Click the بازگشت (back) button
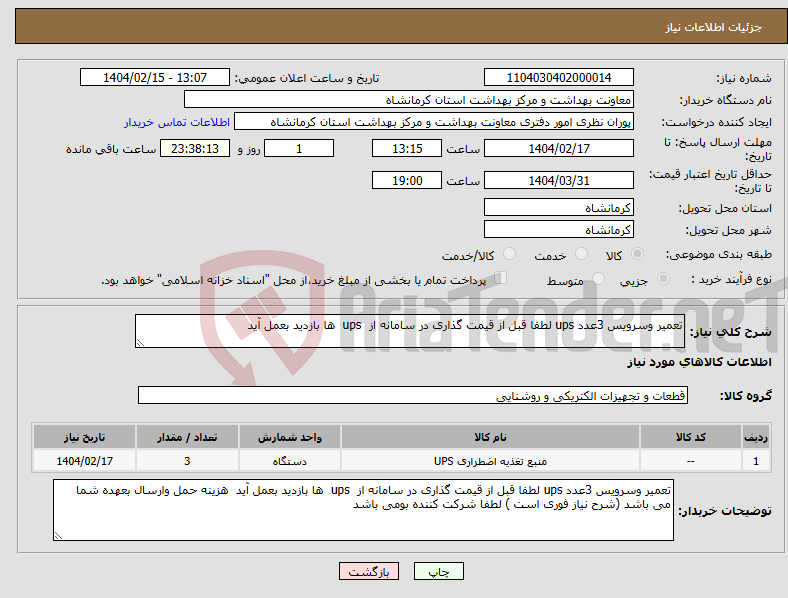 369,571
